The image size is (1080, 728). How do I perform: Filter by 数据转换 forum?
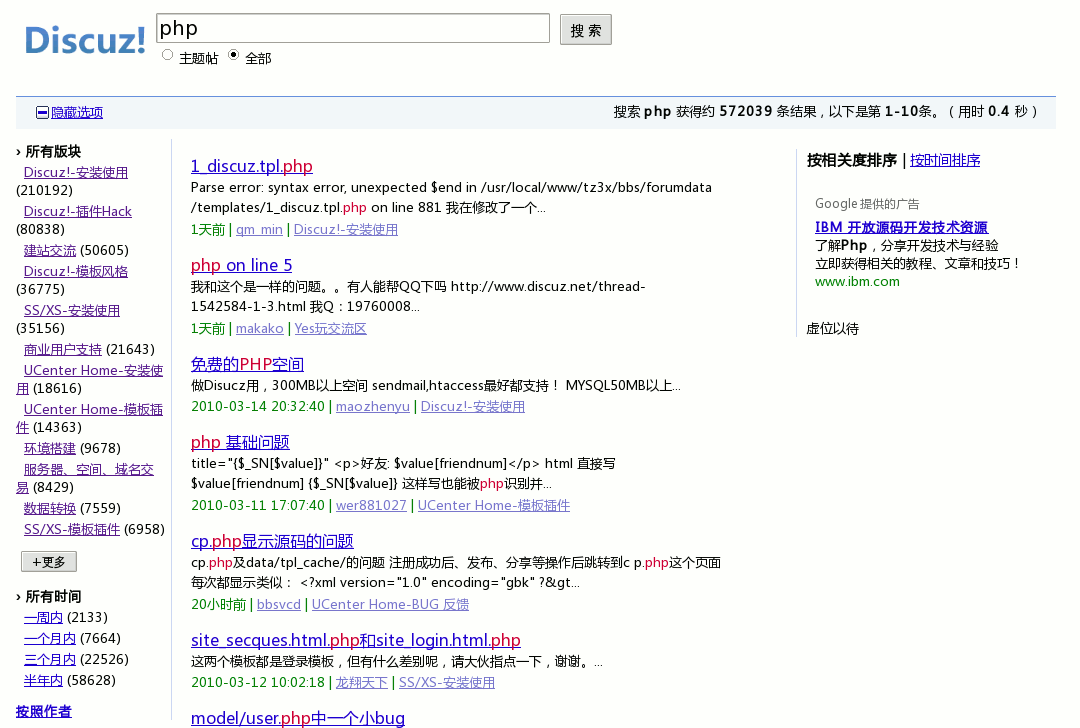coord(50,508)
